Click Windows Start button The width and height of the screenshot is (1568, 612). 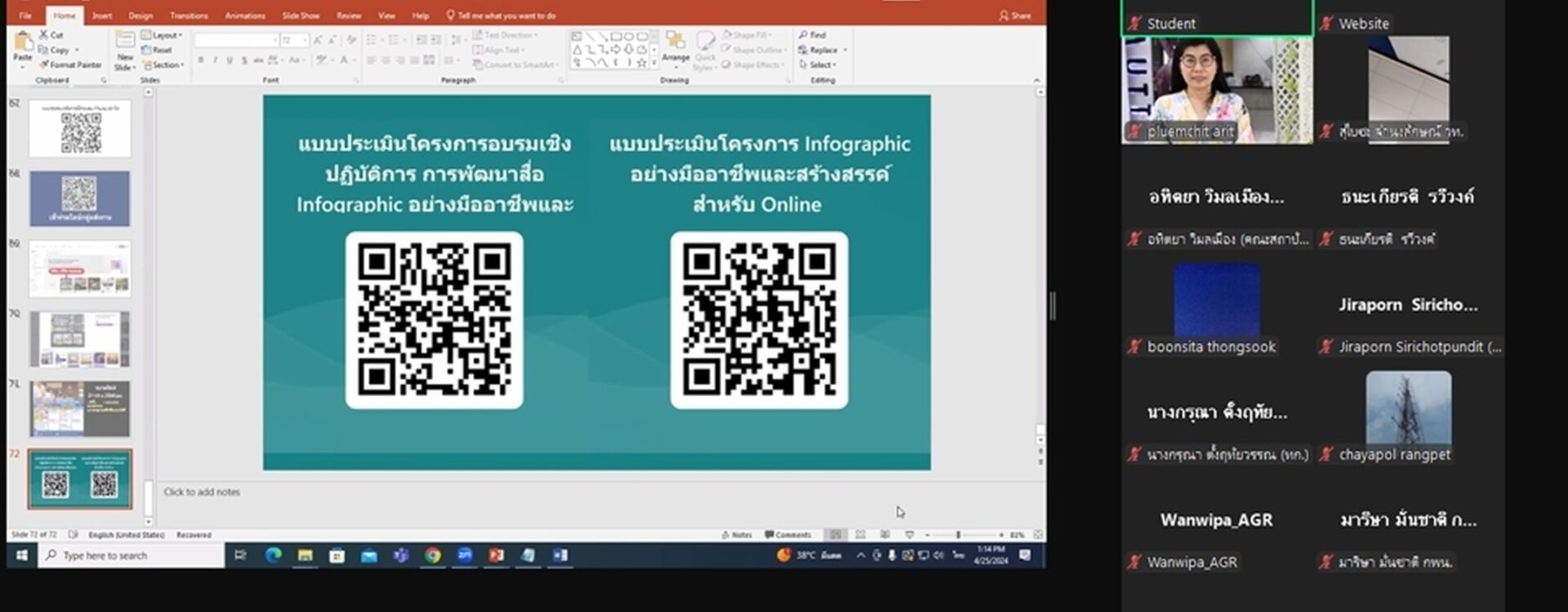coord(22,556)
